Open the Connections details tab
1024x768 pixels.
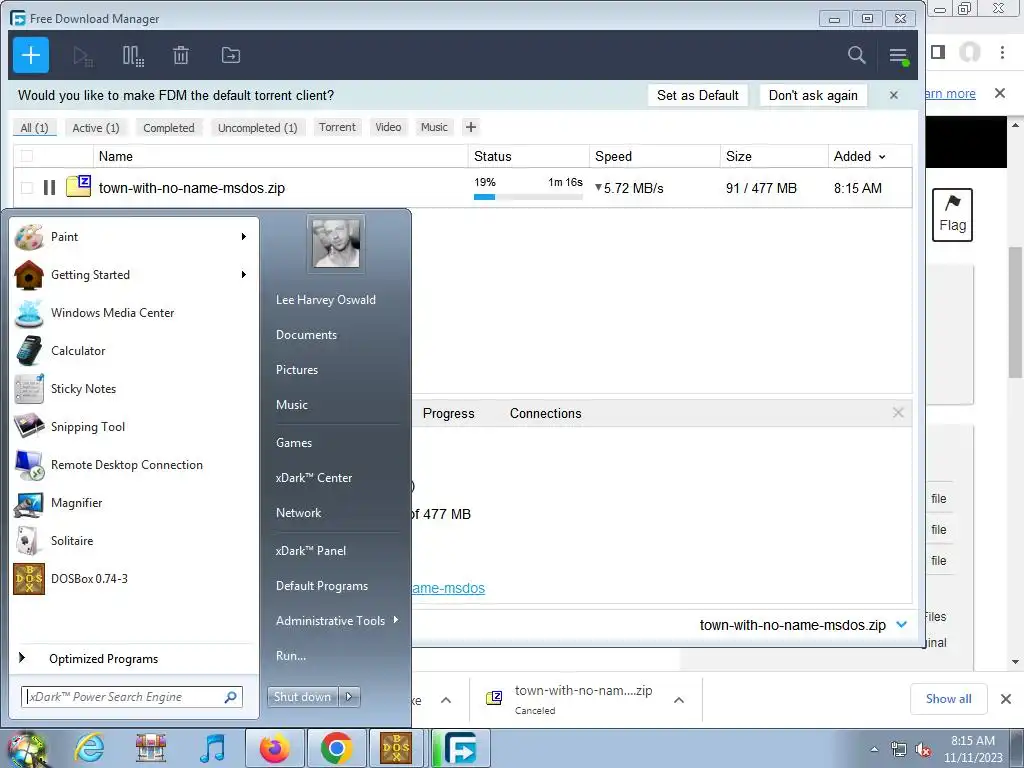tap(545, 413)
